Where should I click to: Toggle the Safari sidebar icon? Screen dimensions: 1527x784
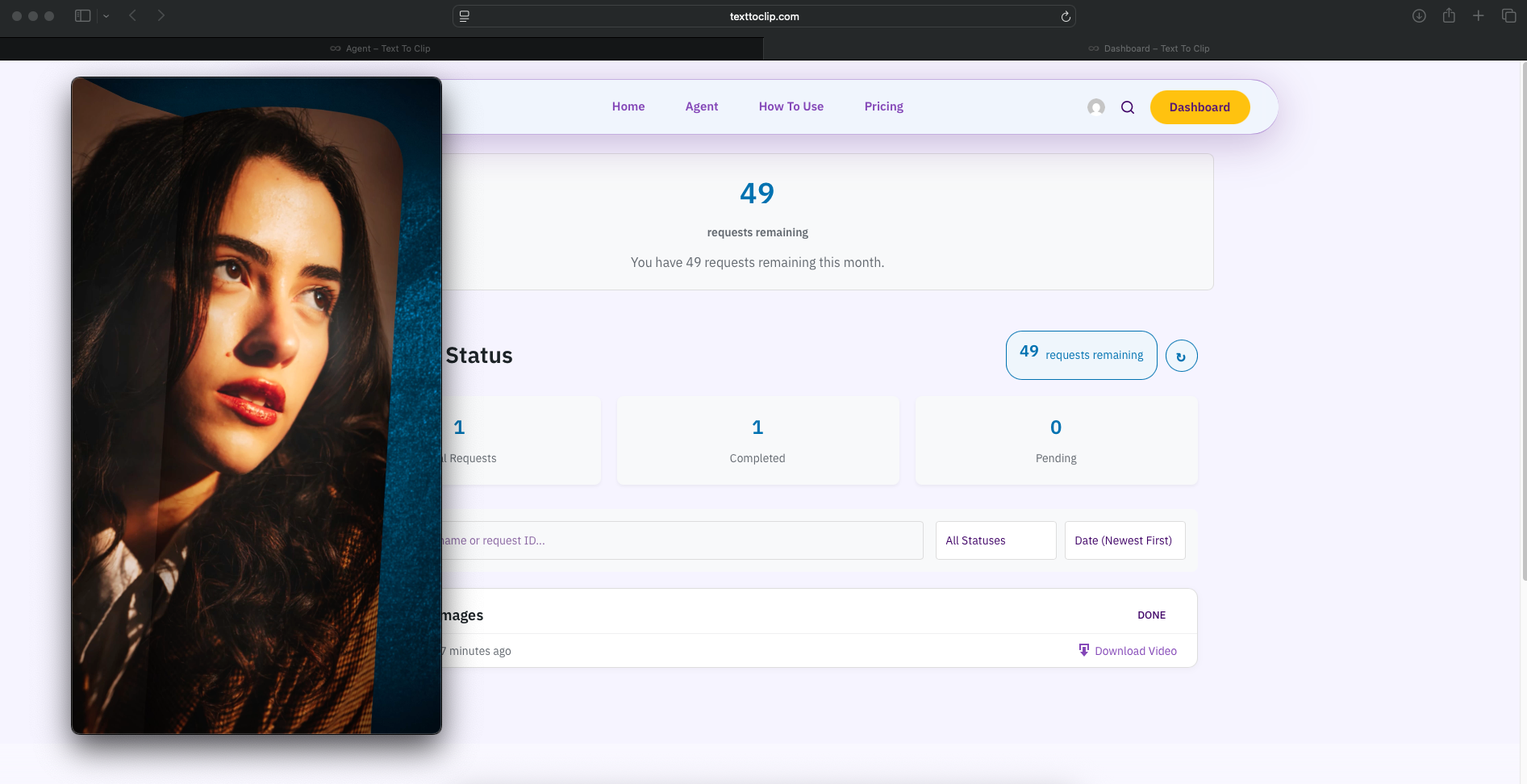[82, 16]
